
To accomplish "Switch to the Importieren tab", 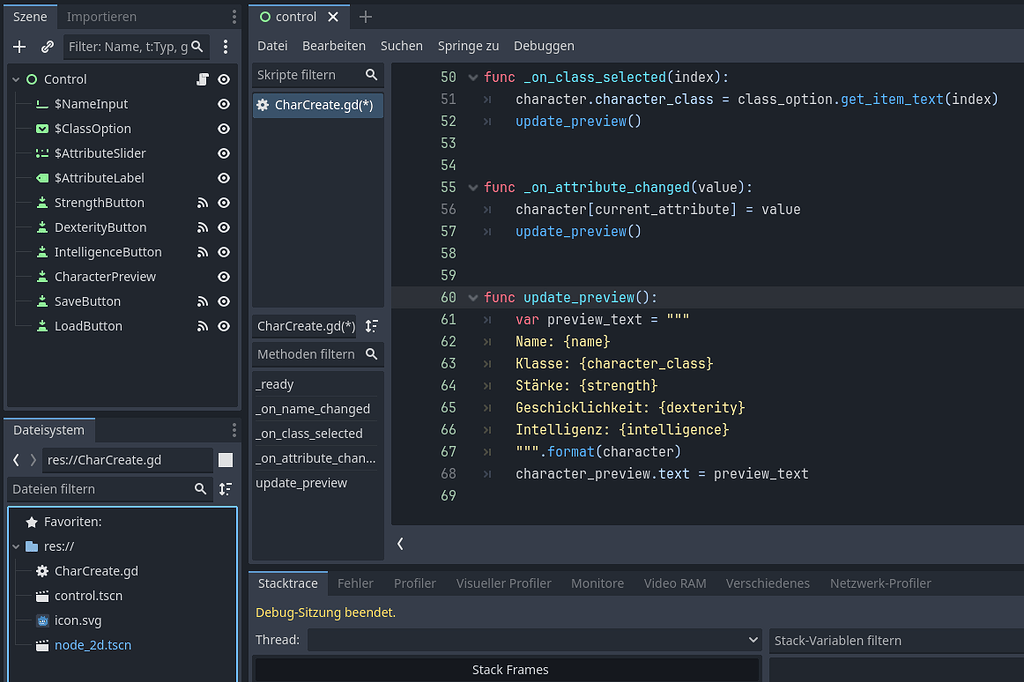I will [101, 16].
